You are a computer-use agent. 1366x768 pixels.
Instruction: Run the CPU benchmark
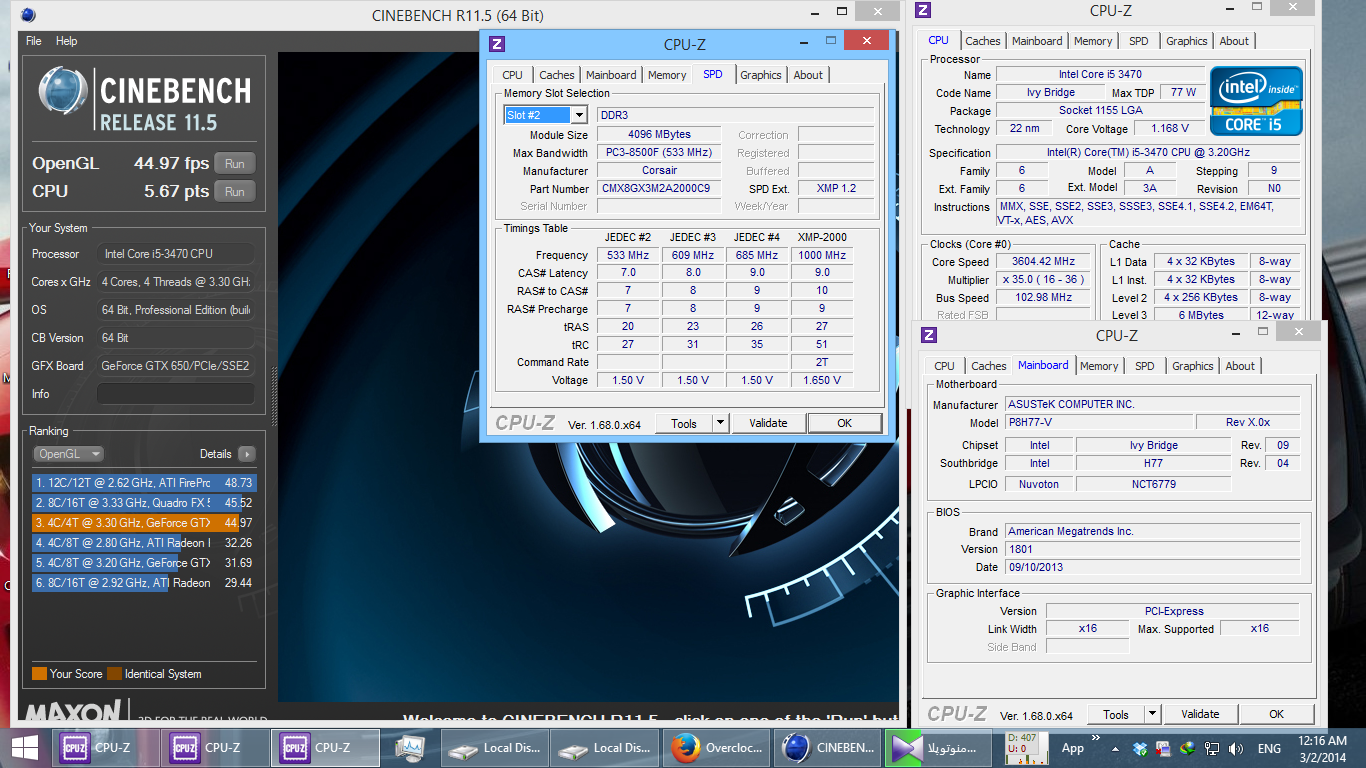pos(235,192)
